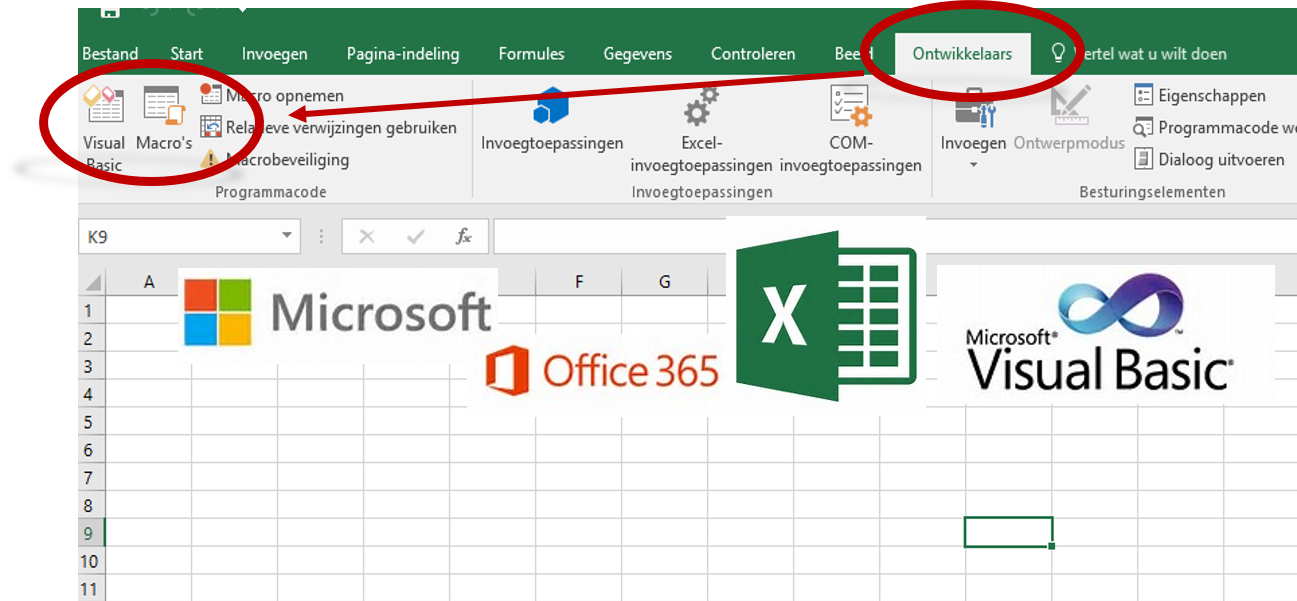Select row 5 header
The height and width of the screenshot is (601, 1297).
pos(92,422)
